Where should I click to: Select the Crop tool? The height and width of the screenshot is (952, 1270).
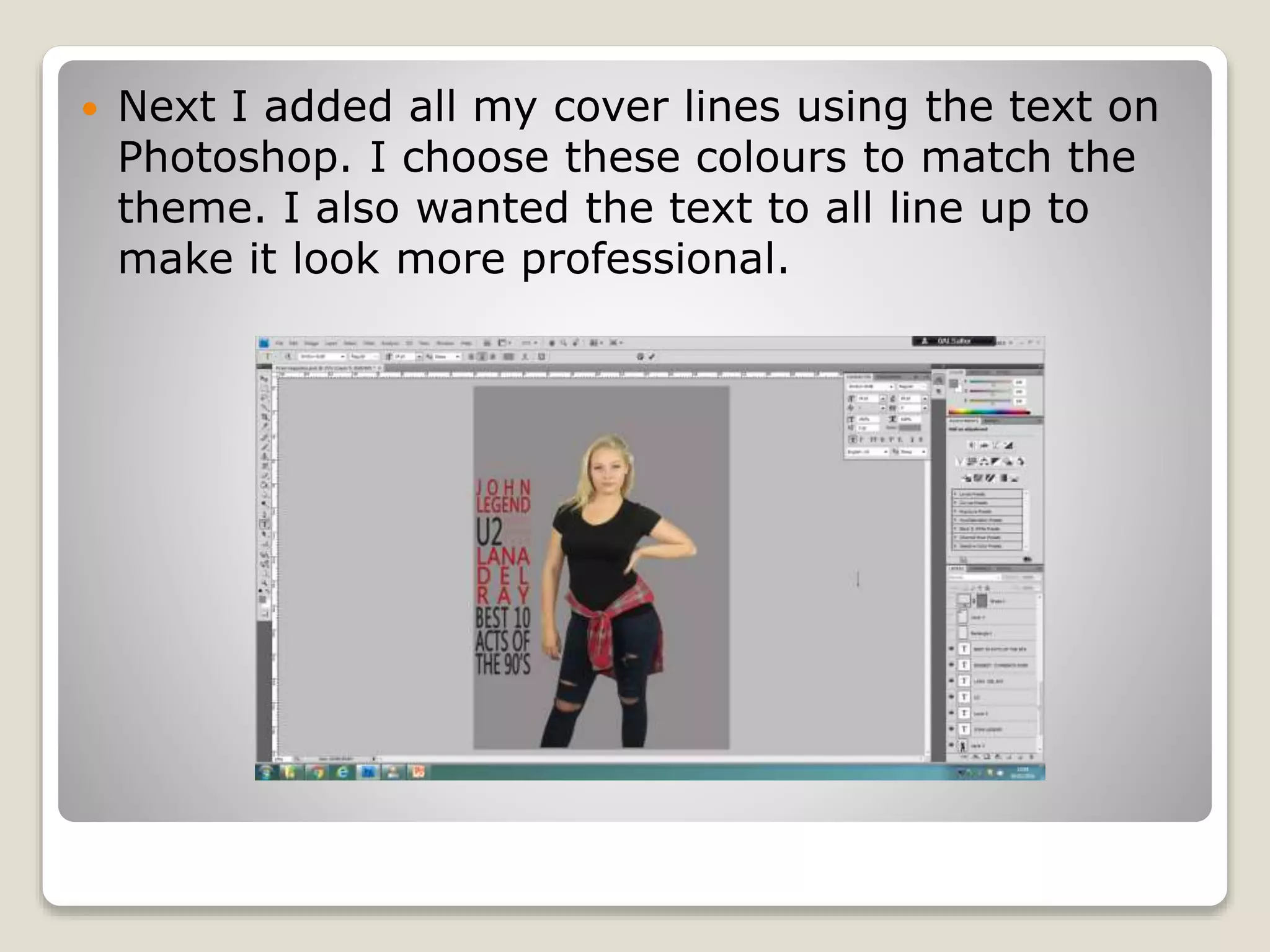tap(264, 417)
